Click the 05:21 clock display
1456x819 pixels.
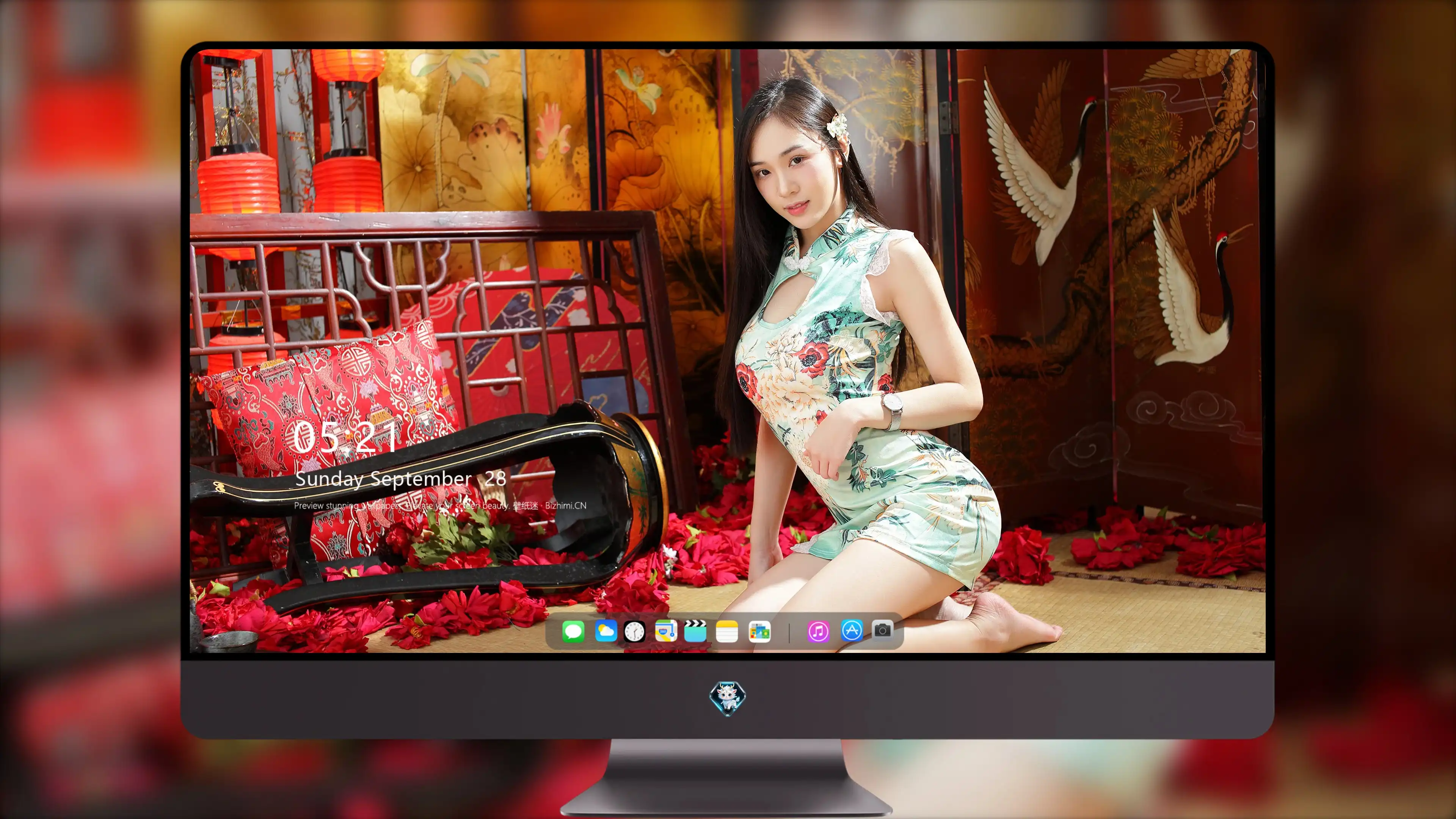345,436
